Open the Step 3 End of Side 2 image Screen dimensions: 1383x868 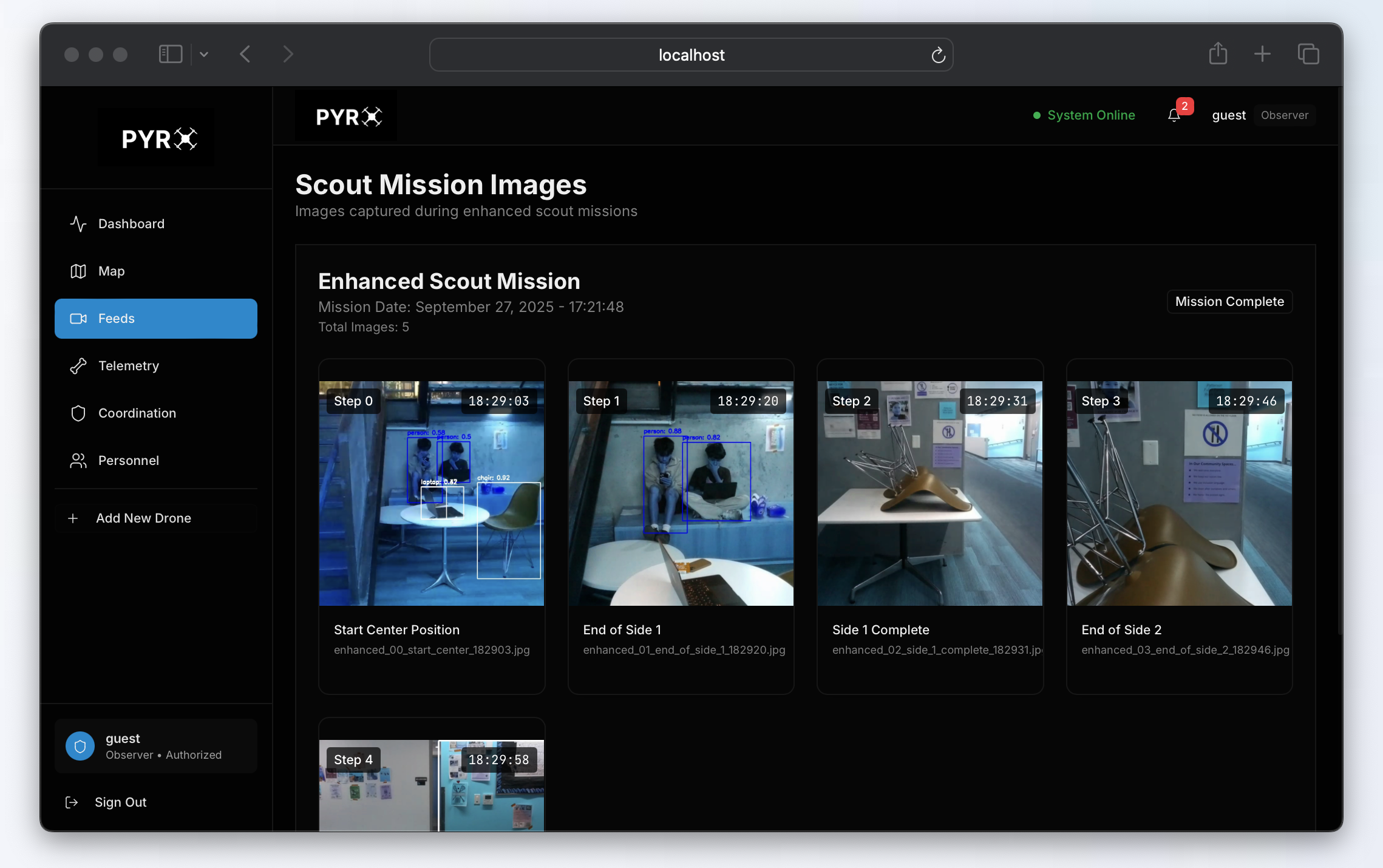tap(1179, 493)
